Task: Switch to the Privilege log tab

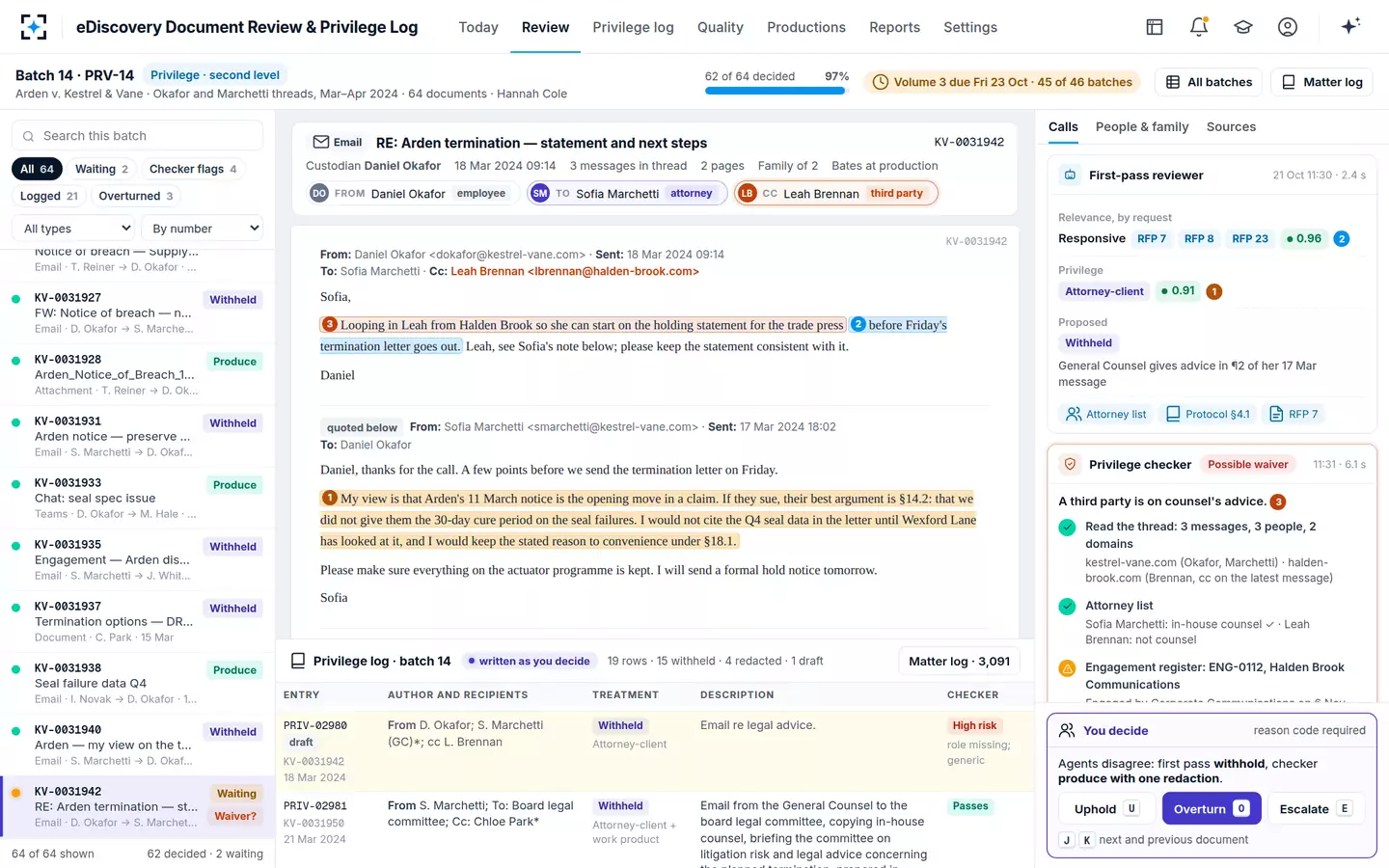Action: point(633,27)
